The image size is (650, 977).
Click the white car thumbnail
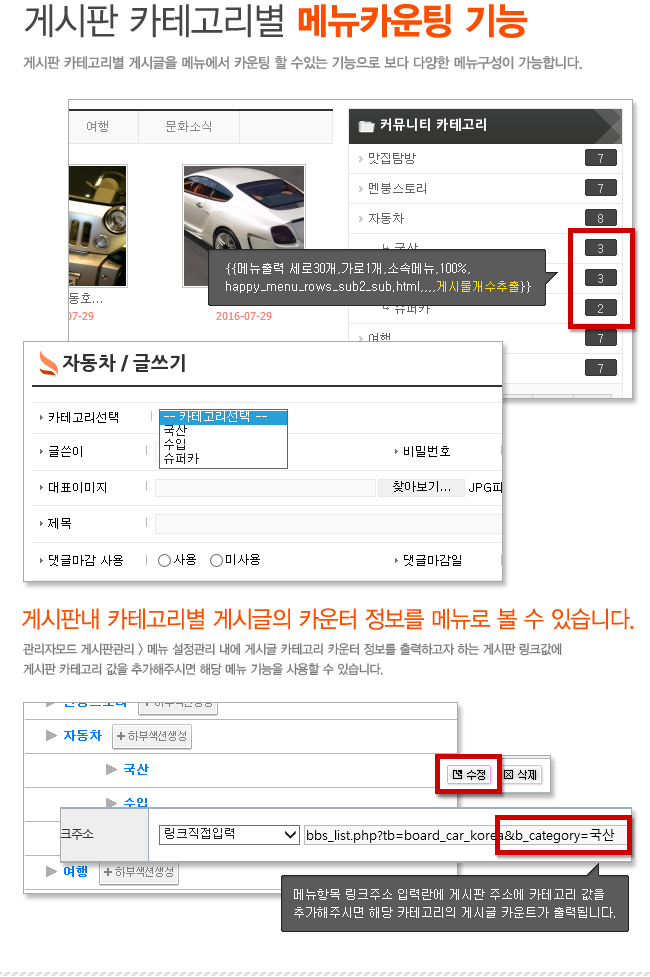point(244,226)
